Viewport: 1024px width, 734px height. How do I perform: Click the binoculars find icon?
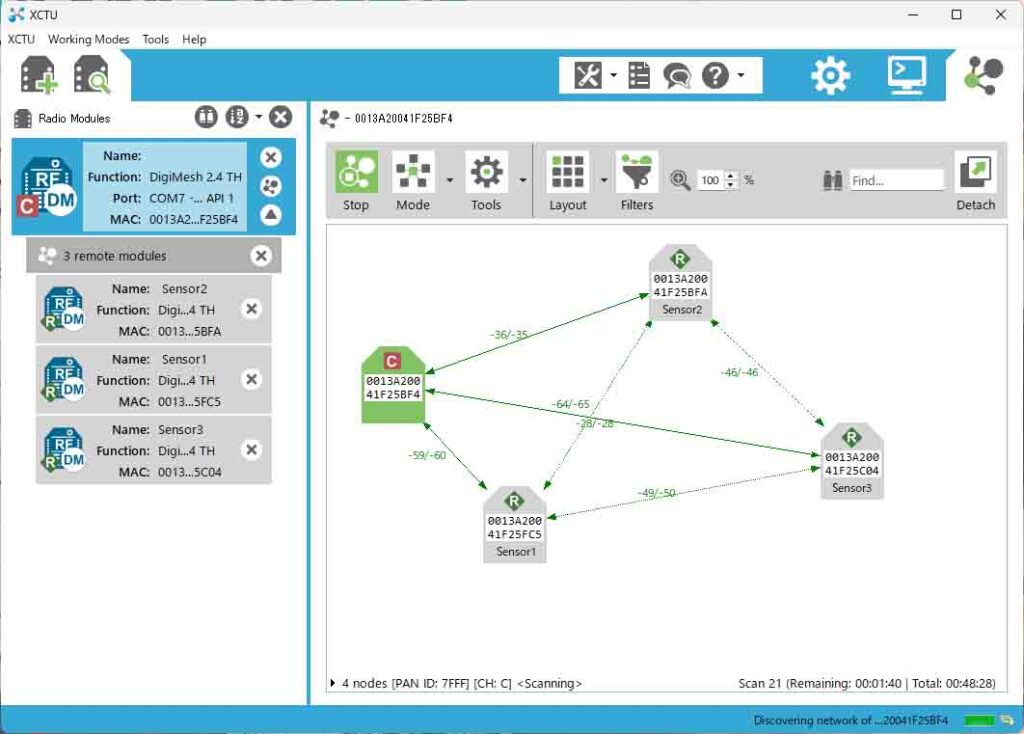(x=833, y=180)
